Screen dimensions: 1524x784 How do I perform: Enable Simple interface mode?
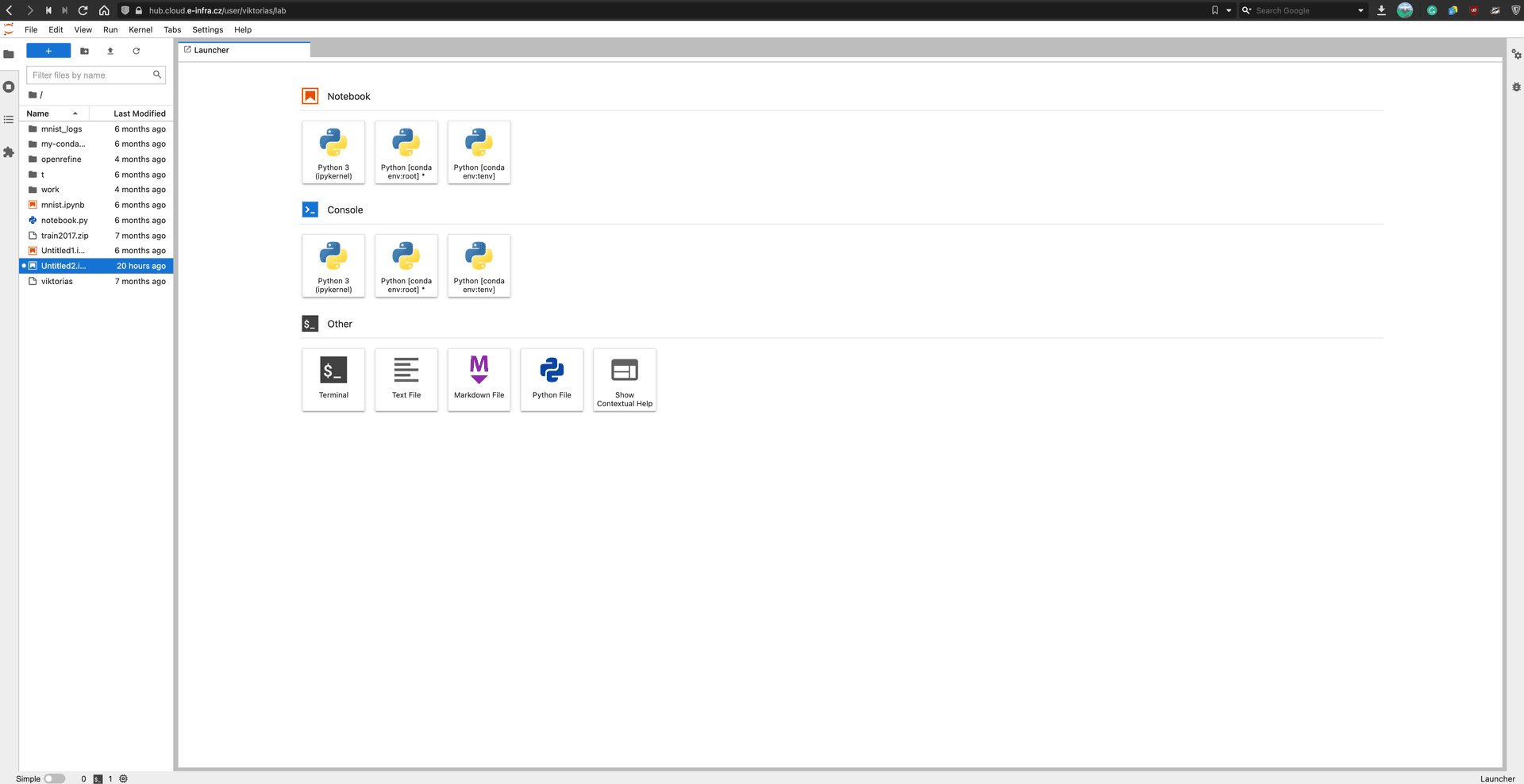click(53, 778)
